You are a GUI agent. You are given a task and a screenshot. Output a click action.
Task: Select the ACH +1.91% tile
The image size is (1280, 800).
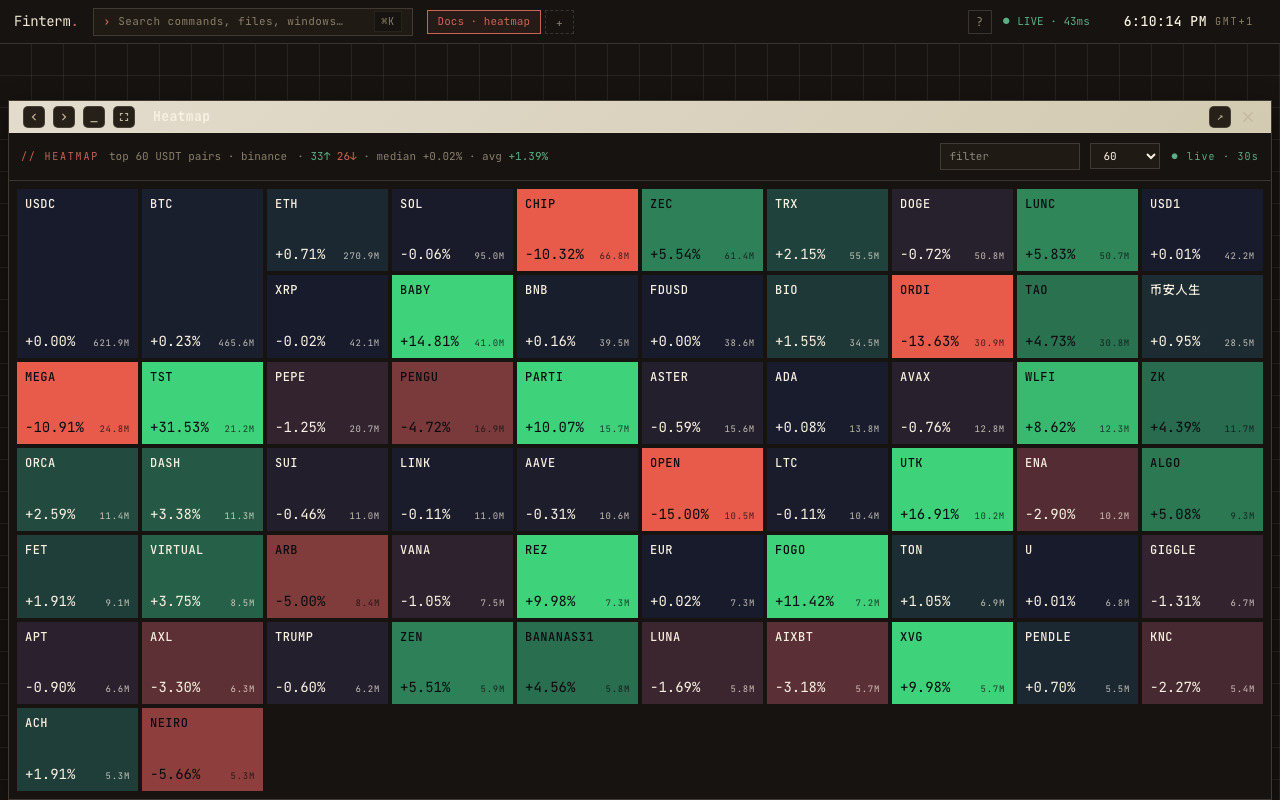click(x=77, y=749)
